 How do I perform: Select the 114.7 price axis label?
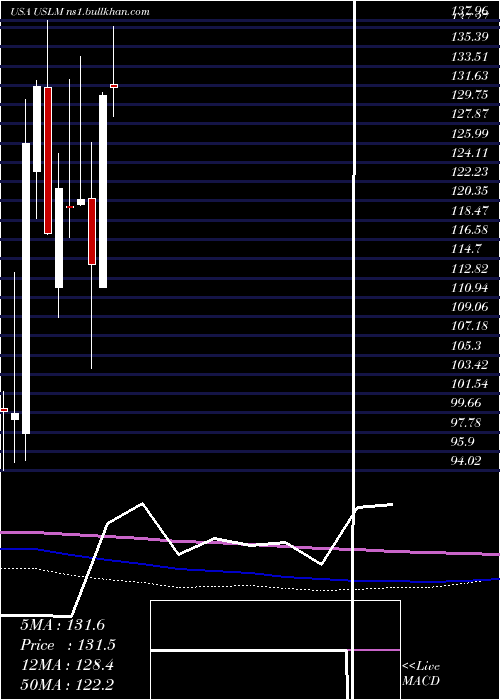[466, 249]
